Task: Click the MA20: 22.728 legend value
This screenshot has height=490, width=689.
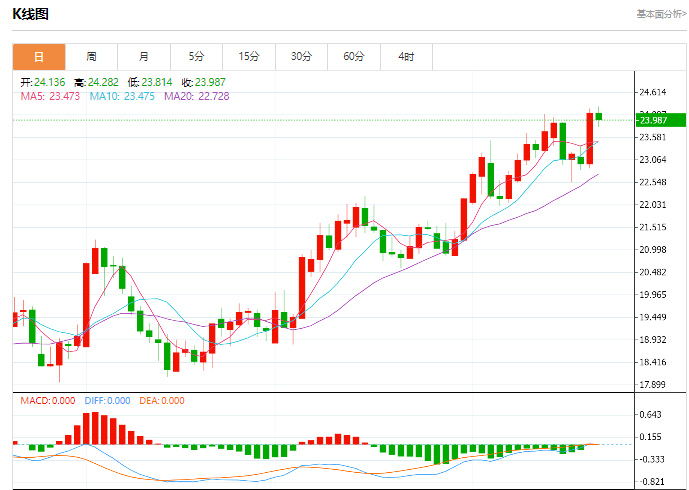Action: point(197,96)
